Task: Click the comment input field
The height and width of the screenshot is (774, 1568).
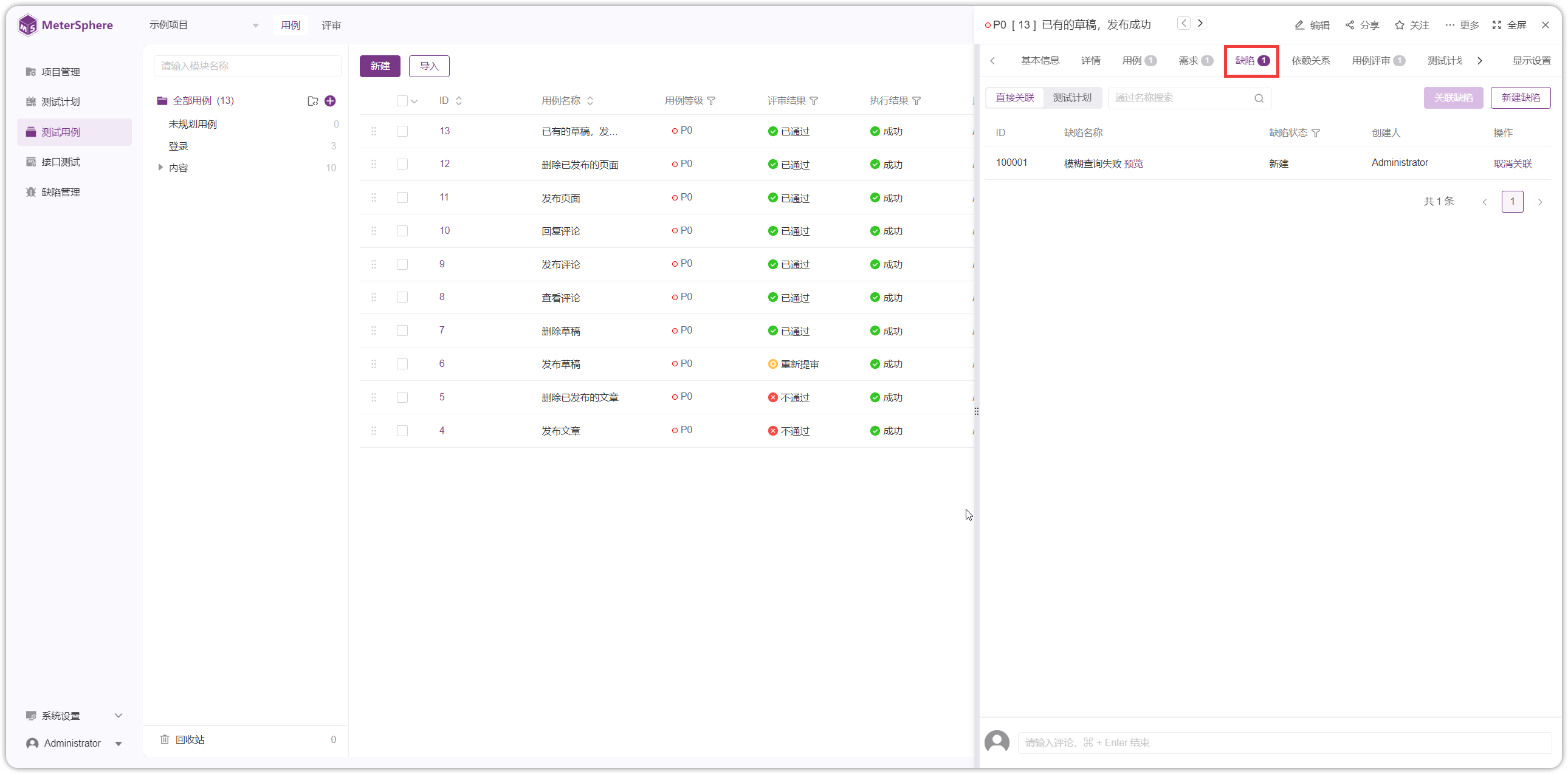Action: pyautogui.click(x=1284, y=742)
